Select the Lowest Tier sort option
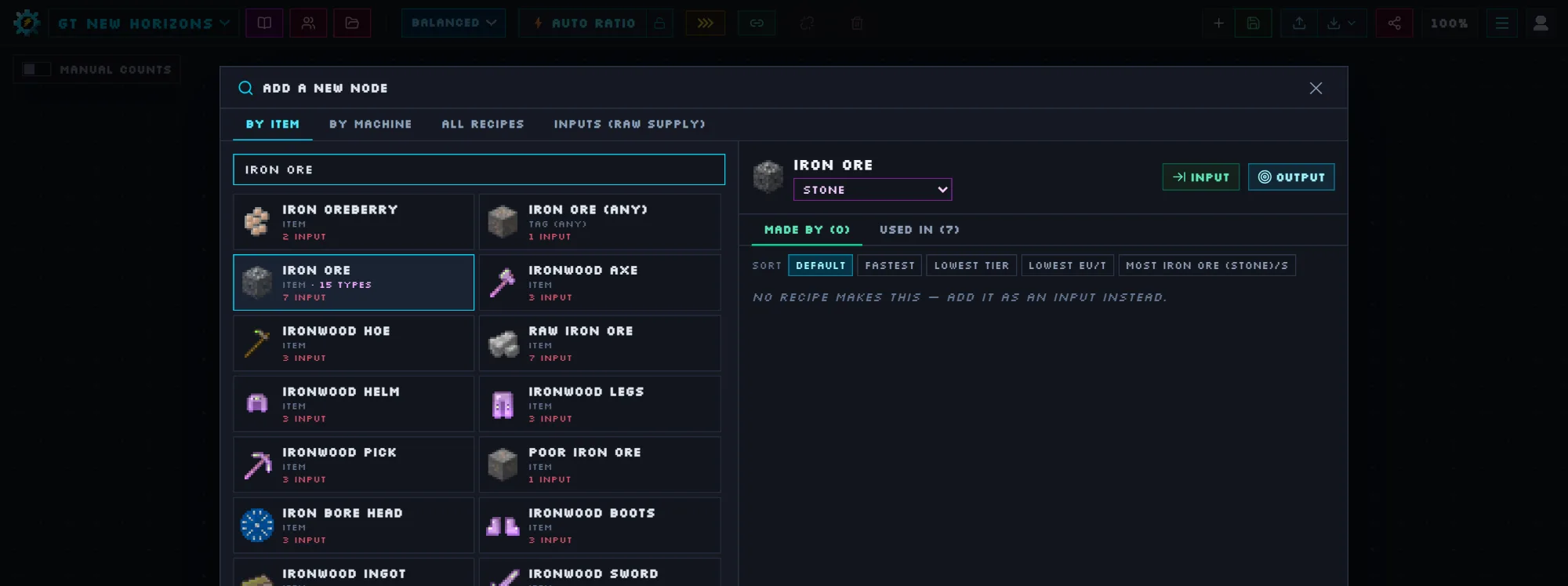Viewport: 1568px width, 586px height. coord(971,265)
